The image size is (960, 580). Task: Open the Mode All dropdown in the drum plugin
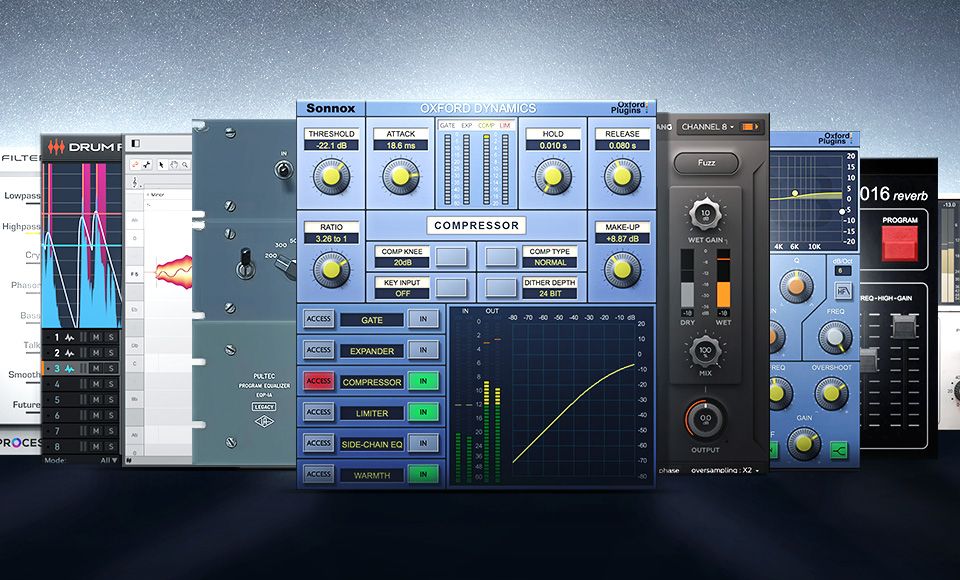tap(110, 459)
